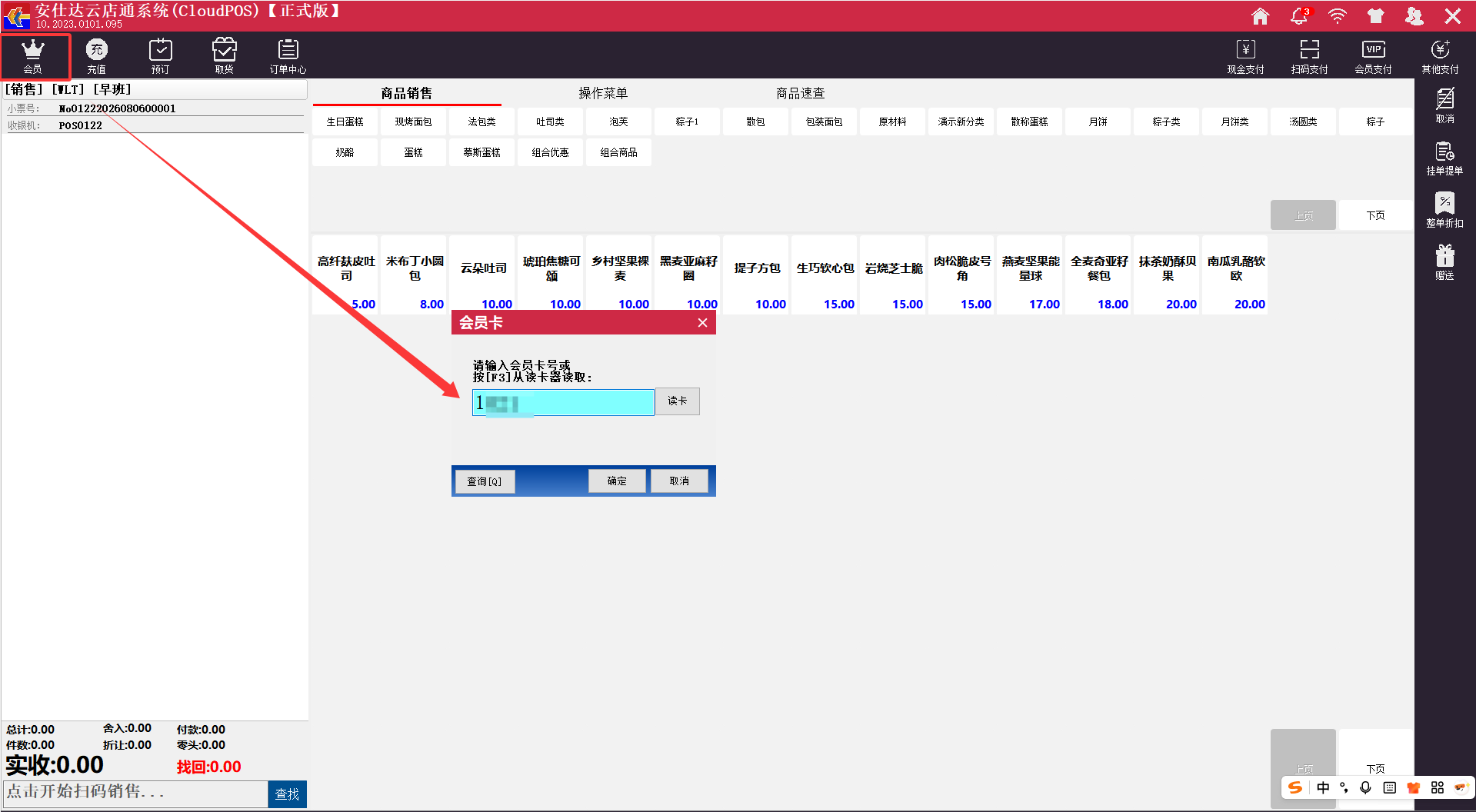The height and width of the screenshot is (812, 1476).
Task: Click the barcode scan input field
Action: (135, 793)
